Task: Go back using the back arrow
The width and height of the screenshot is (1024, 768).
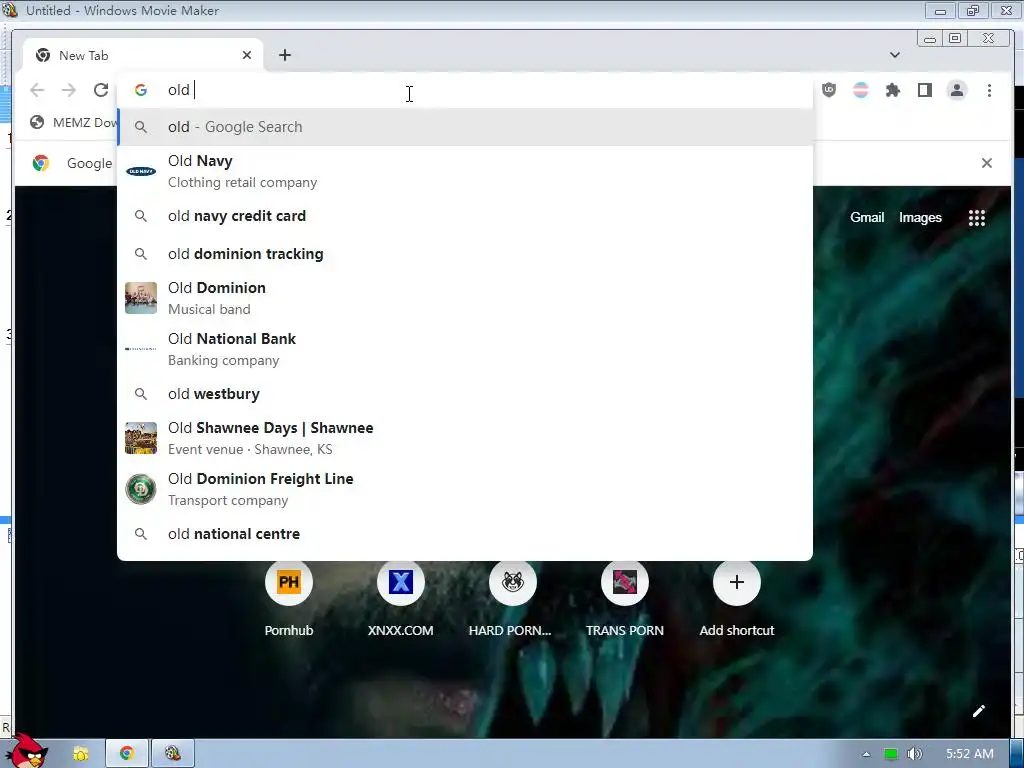Action: pyautogui.click(x=37, y=90)
